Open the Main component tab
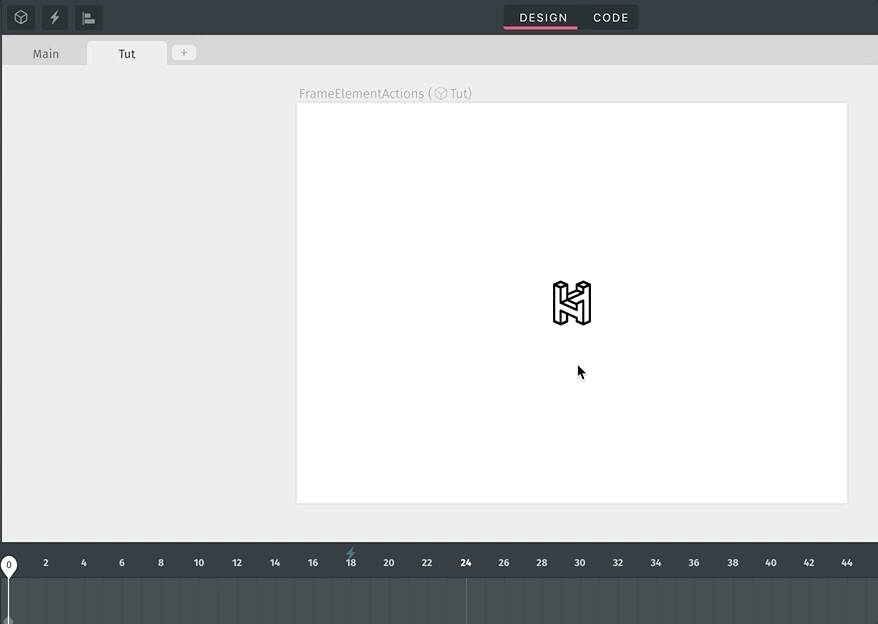 point(45,54)
